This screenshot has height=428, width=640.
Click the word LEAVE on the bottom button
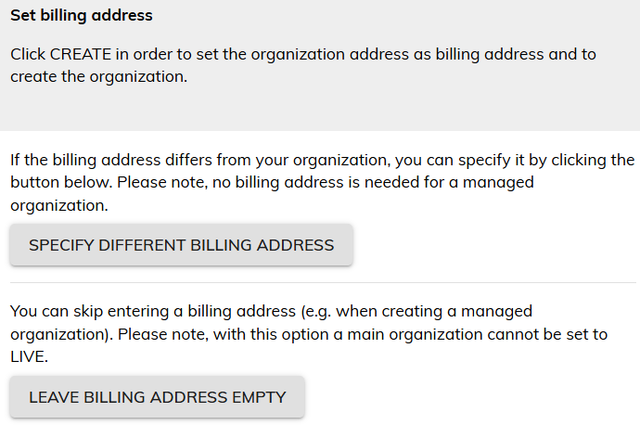(54, 397)
